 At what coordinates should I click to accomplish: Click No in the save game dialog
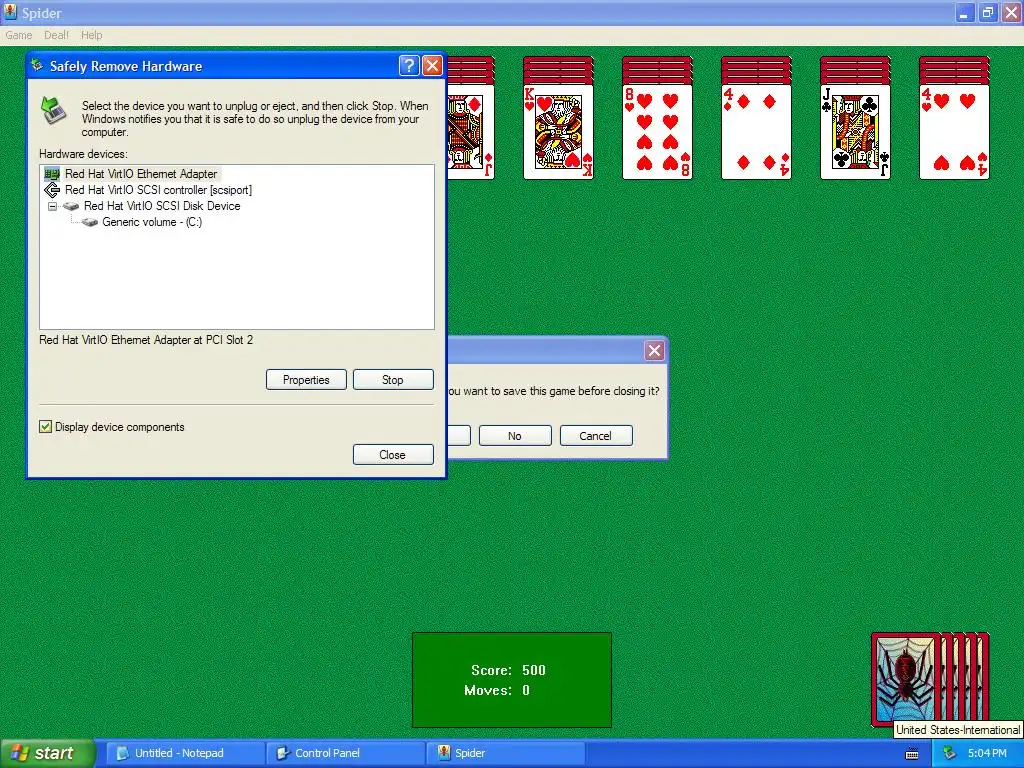point(515,436)
